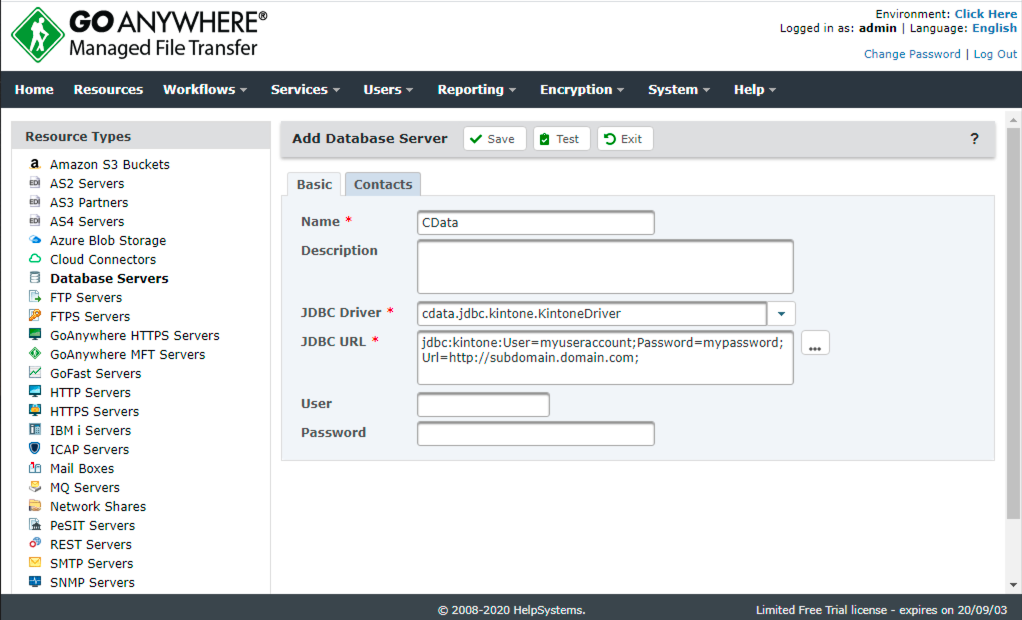This screenshot has height=620, width=1022.
Task: Click the Environment Click Here link
Action: tap(986, 14)
